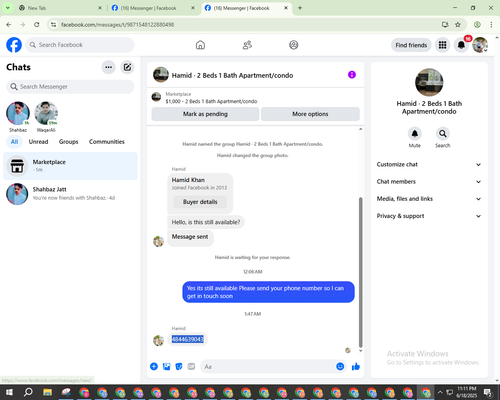Open the emoji picker
Viewport: 500px width, 400px height.
pos(340,366)
